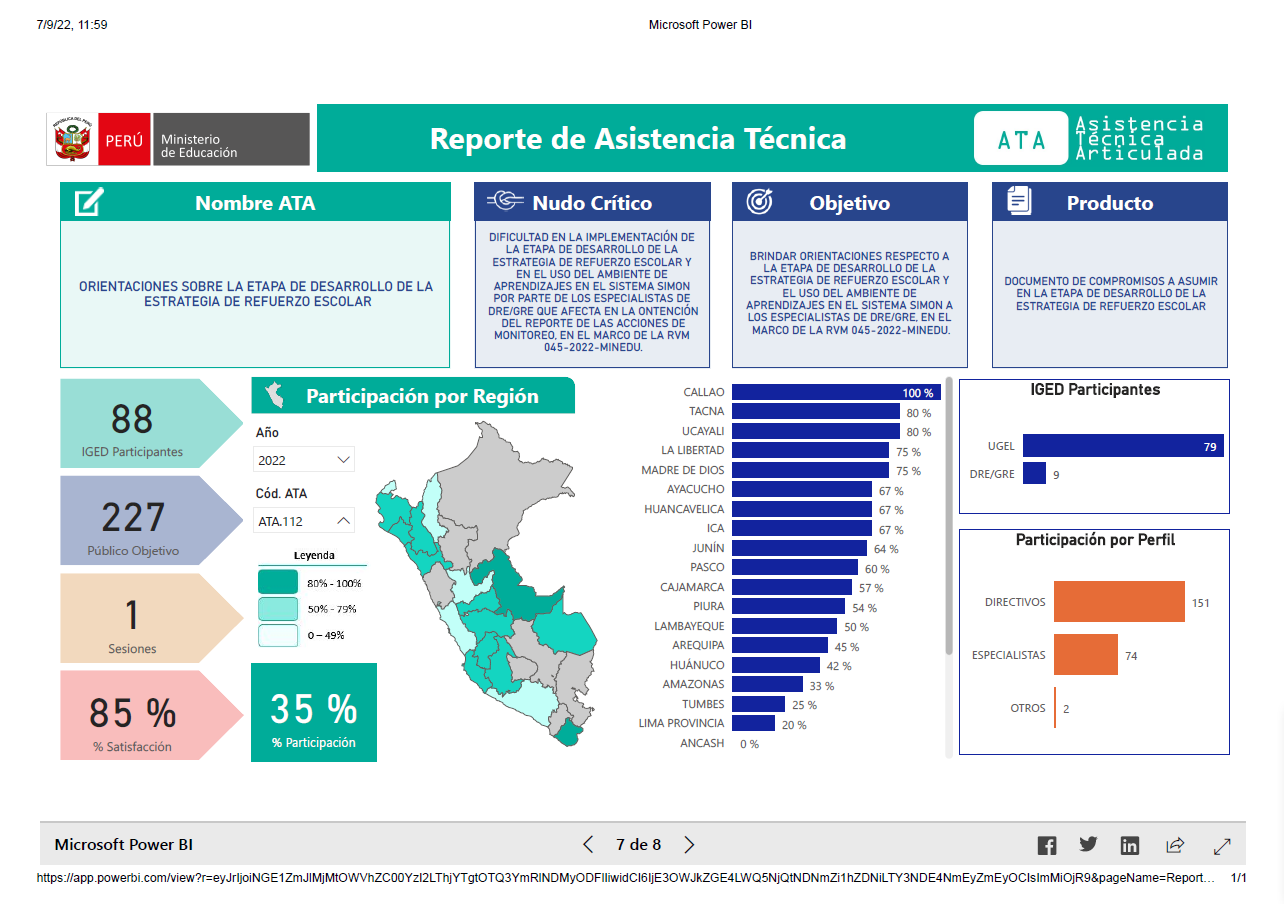Go to previous report page arrow
The height and width of the screenshot is (904, 1284).
pyautogui.click(x=588, y=845)
